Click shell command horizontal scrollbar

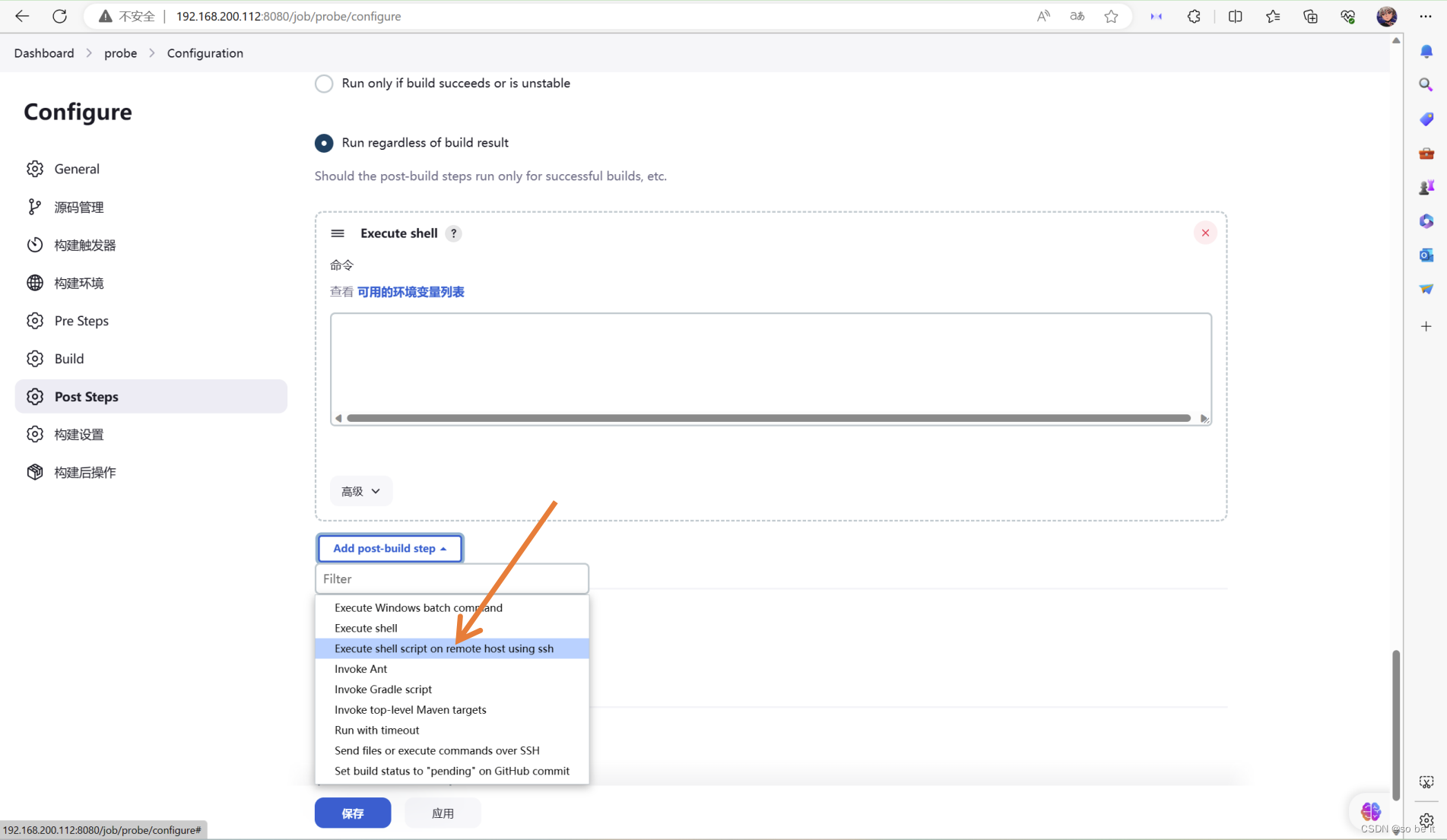point(769,418)
